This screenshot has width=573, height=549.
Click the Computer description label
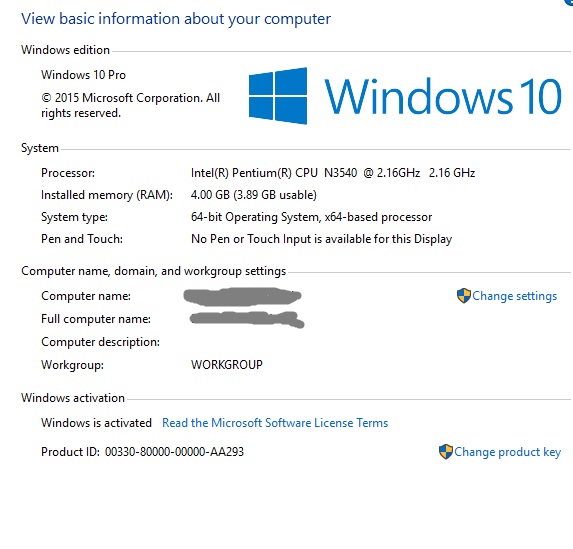100,342
